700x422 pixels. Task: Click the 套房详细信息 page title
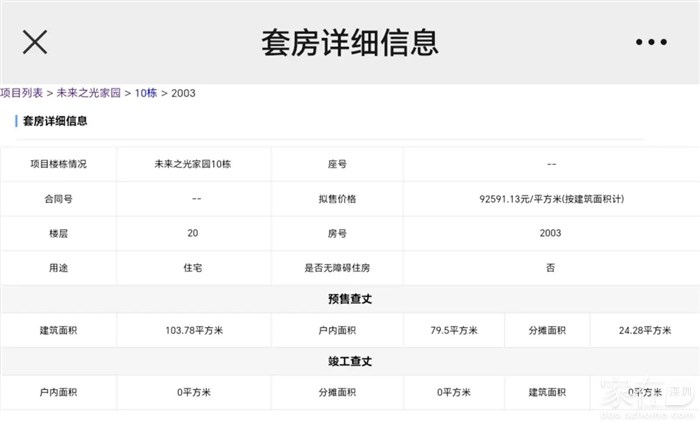point(349,42)
